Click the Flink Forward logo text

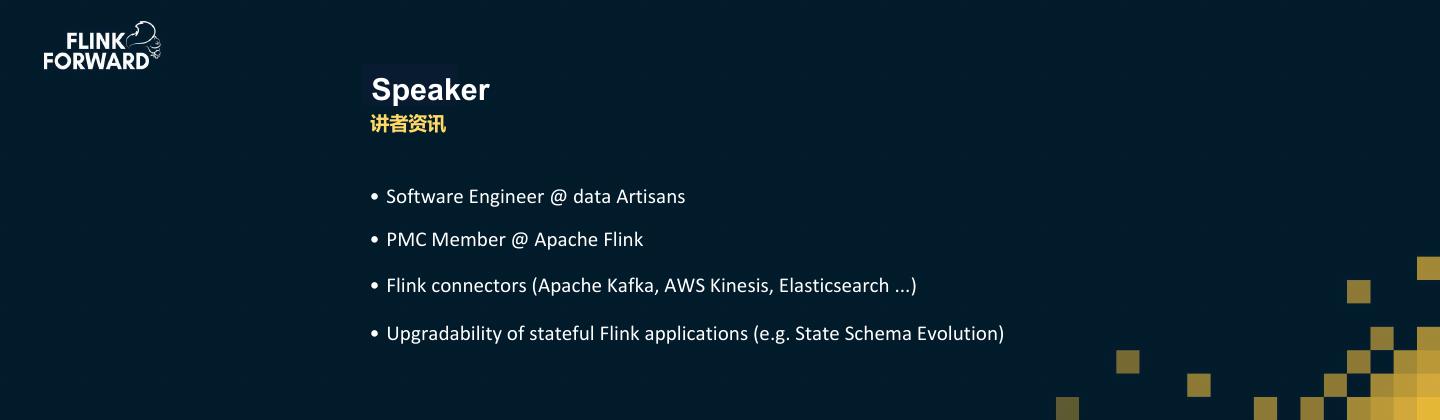[95, 51]
